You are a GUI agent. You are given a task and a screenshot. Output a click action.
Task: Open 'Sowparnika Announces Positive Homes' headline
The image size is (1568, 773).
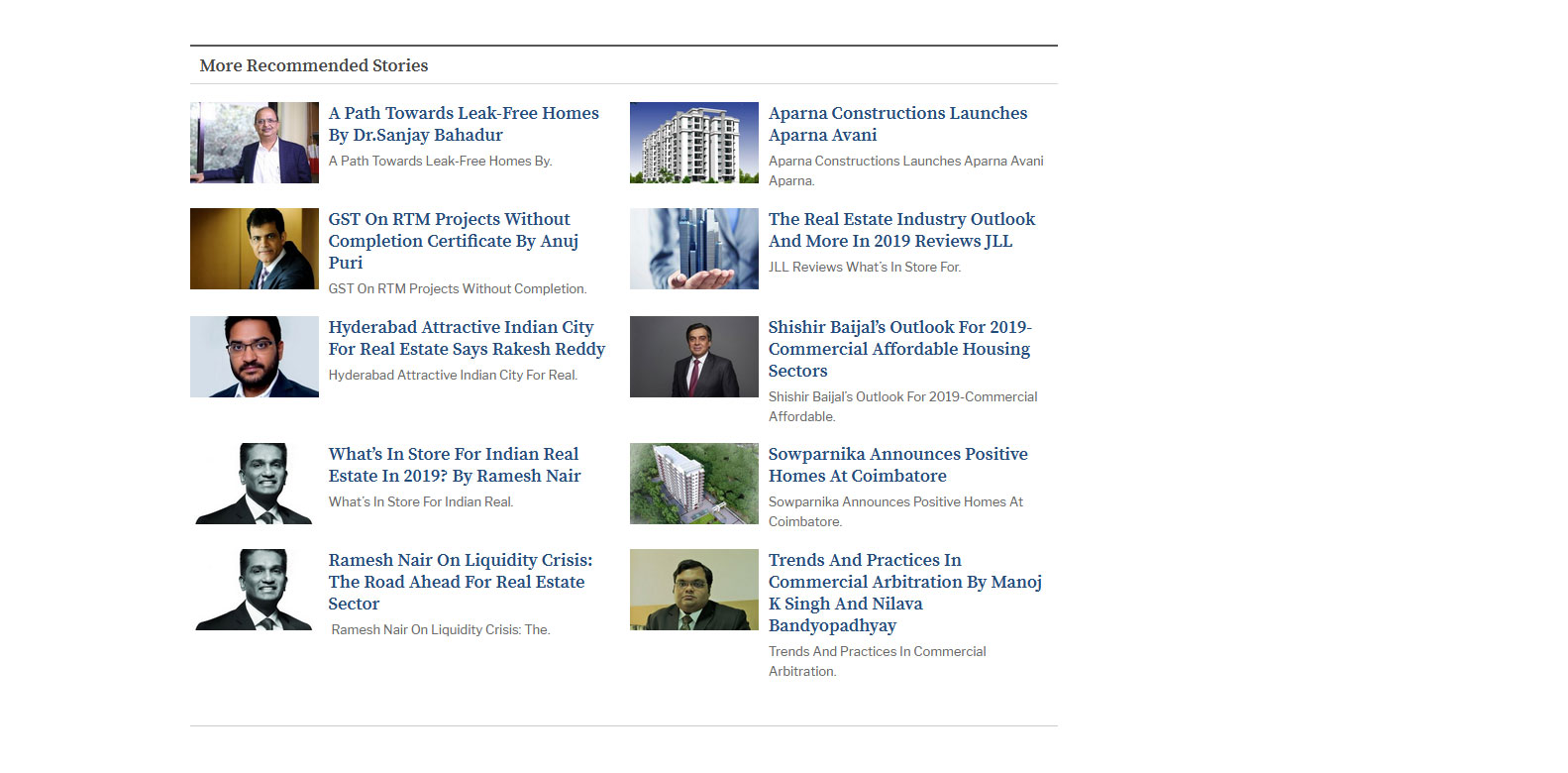897,465
